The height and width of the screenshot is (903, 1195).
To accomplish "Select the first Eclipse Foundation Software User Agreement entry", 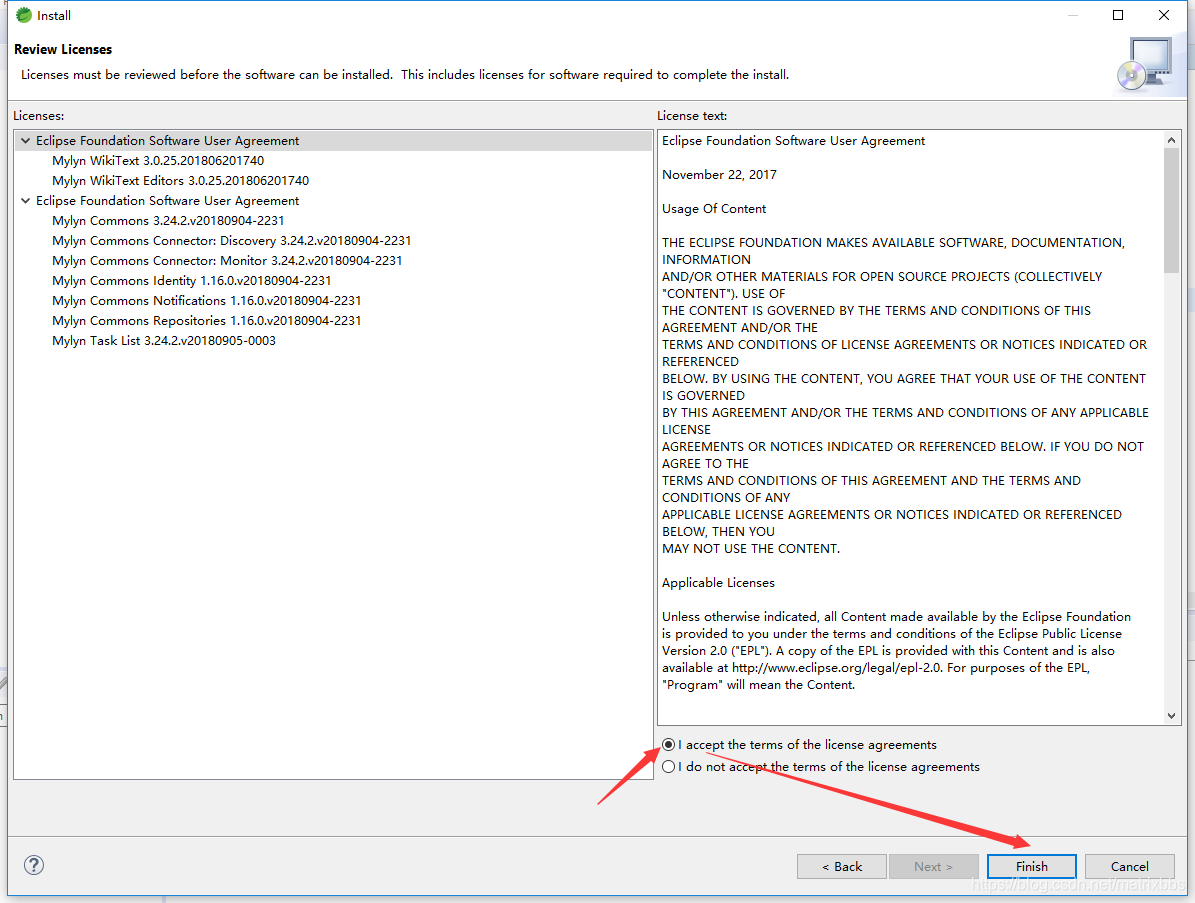I will pos(168,140).
